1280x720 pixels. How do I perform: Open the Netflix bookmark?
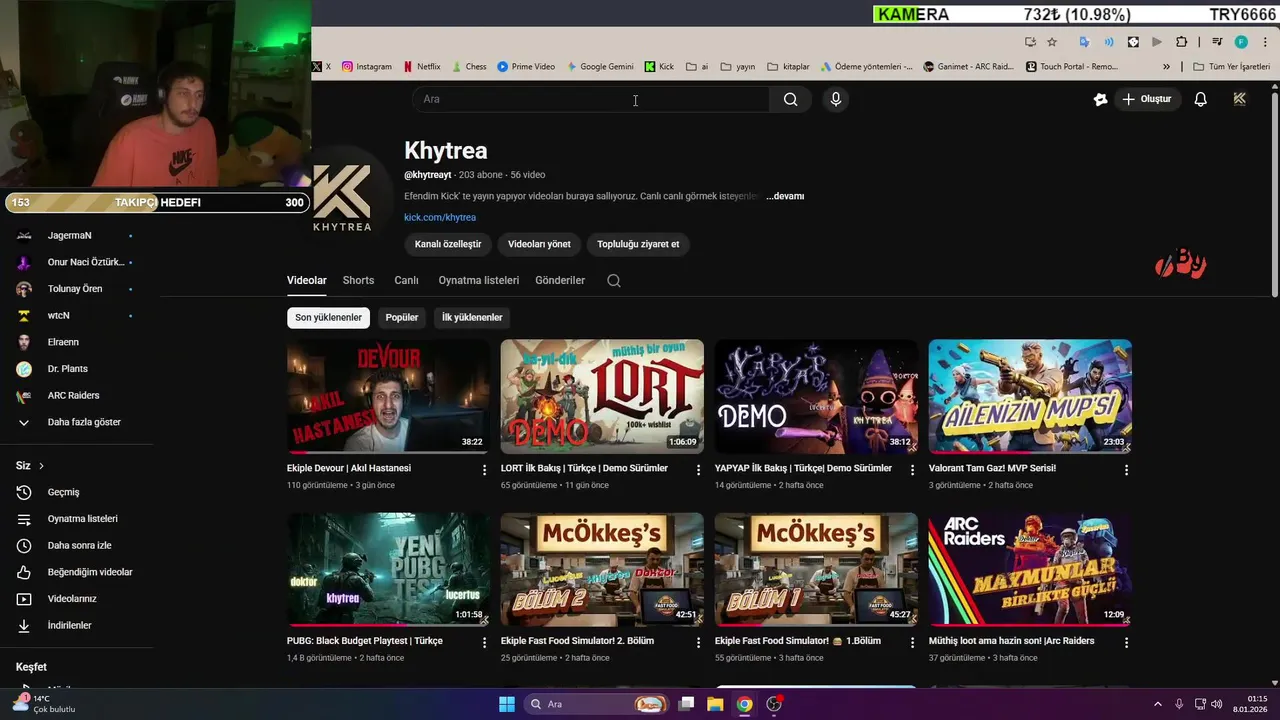(421, 67)
